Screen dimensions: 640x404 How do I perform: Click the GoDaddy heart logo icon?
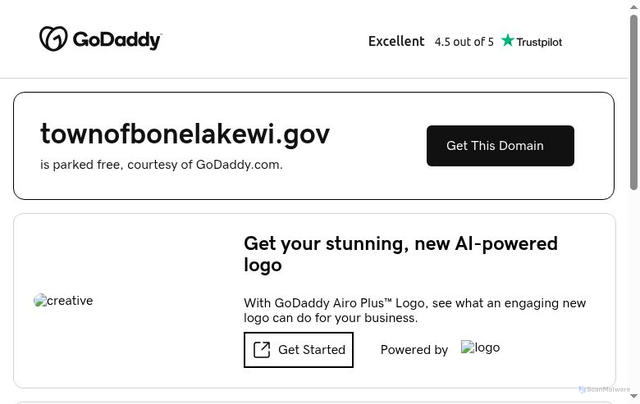point(53,39)
